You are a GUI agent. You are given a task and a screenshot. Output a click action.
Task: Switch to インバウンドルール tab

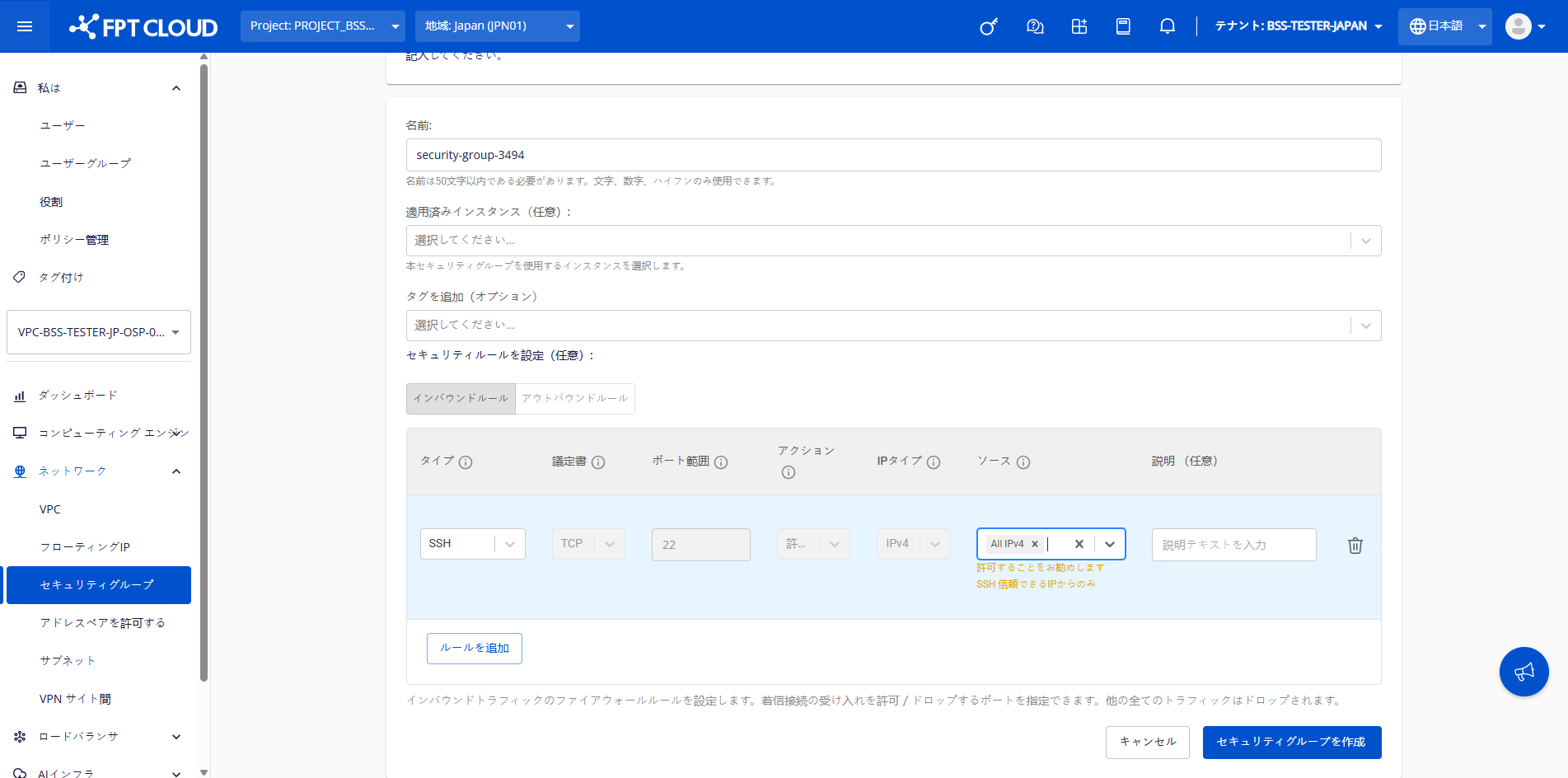coord(461,399)
